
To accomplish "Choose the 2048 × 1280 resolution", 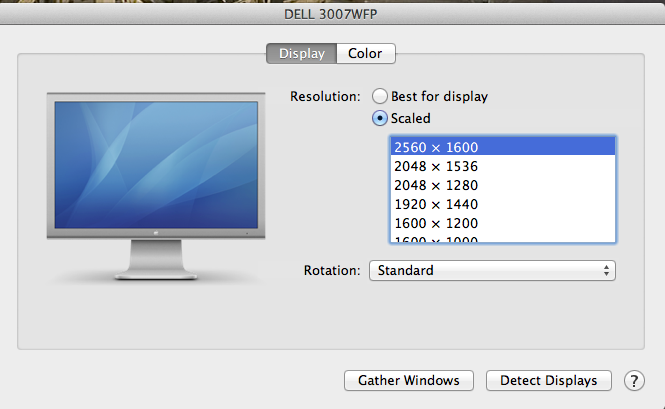I will tap(503, 185).
